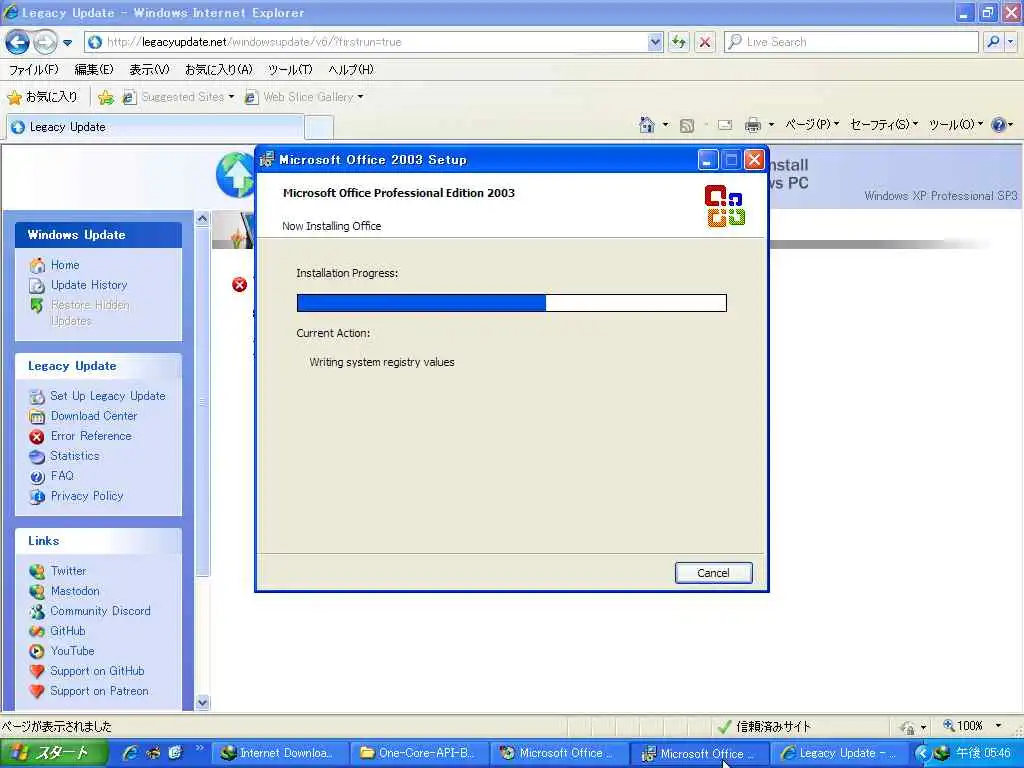
Task: Open the ツール(O) command bar menu
Action: 956,124
